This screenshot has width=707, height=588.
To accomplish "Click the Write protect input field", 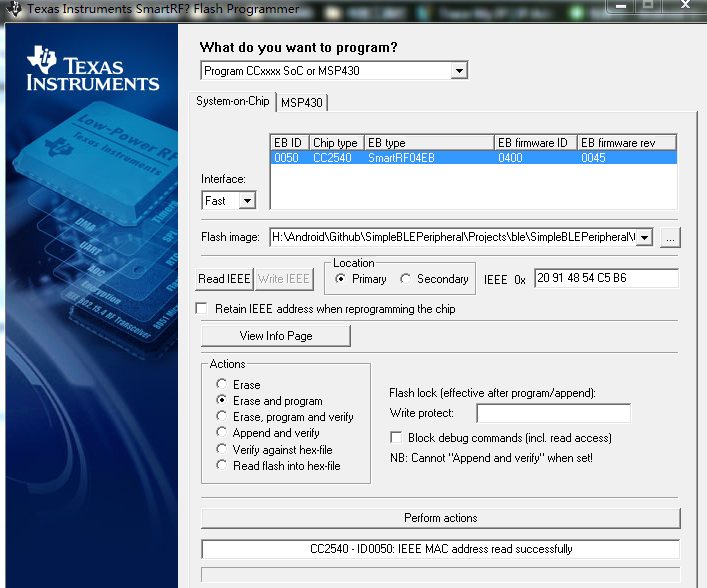I will click(x=554, y=413).
